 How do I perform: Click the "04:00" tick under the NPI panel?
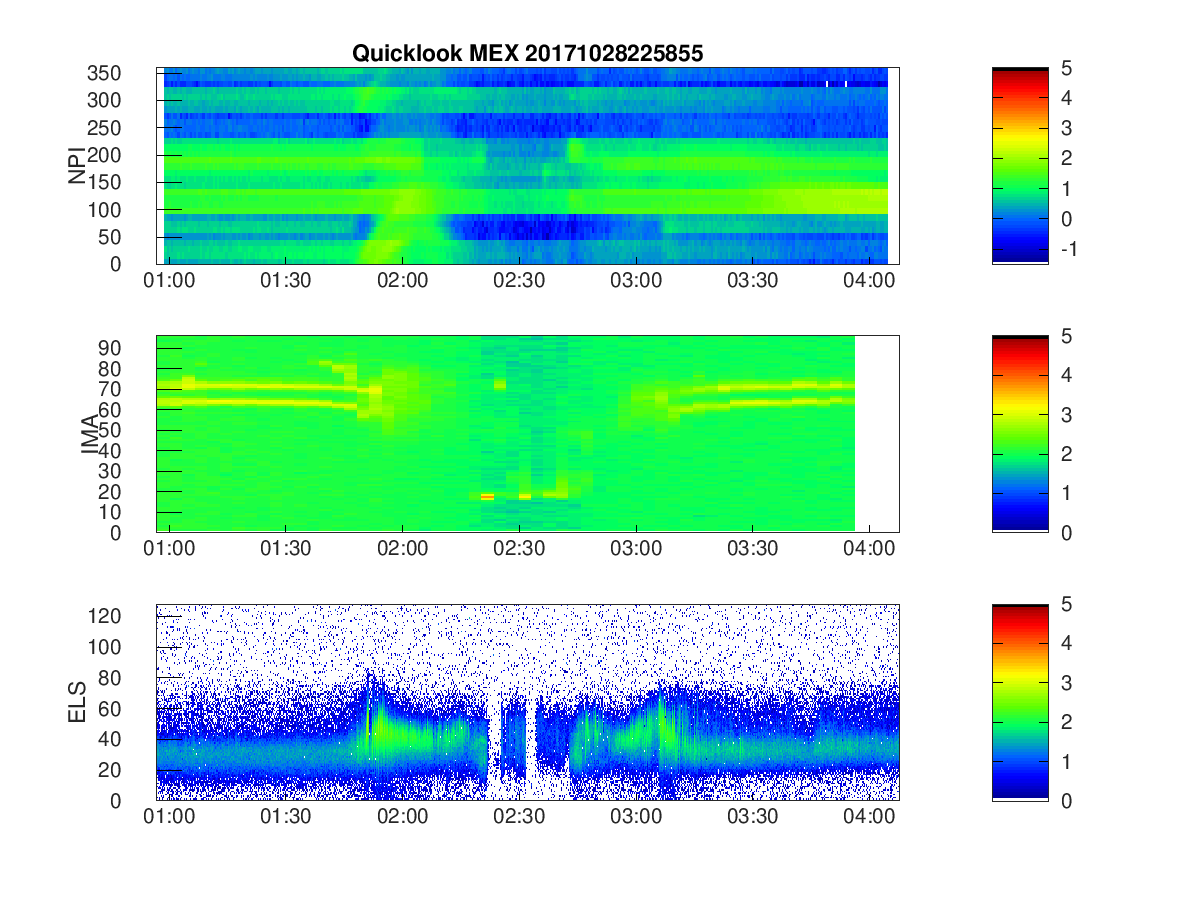pyautogui.click(x=869, y=283)
